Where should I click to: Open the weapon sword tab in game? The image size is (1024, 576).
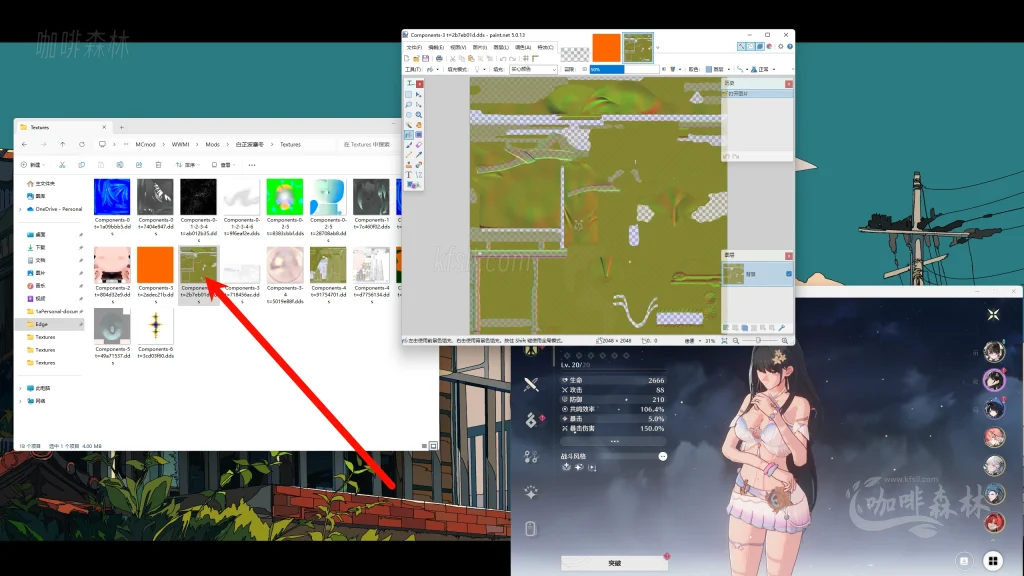(531, 384)
